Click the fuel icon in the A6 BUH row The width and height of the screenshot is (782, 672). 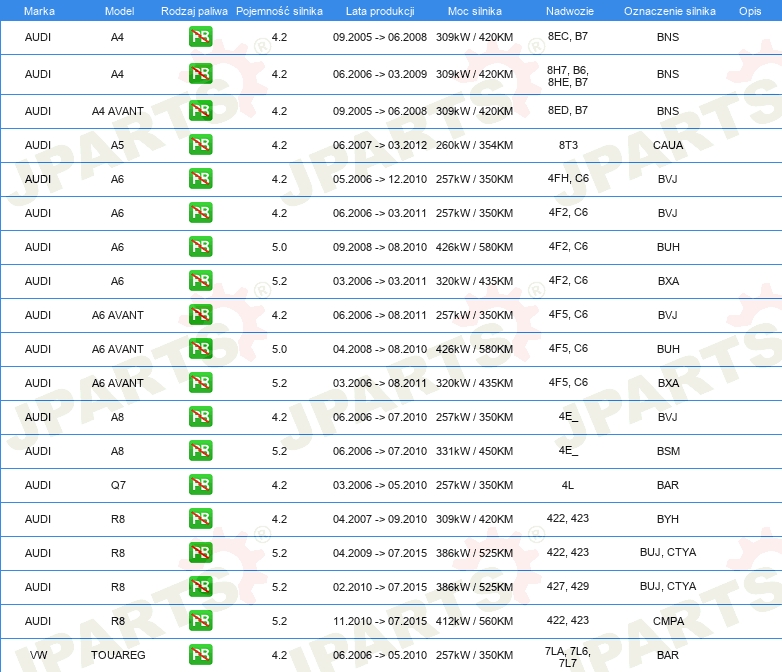(x=200, y=246)
